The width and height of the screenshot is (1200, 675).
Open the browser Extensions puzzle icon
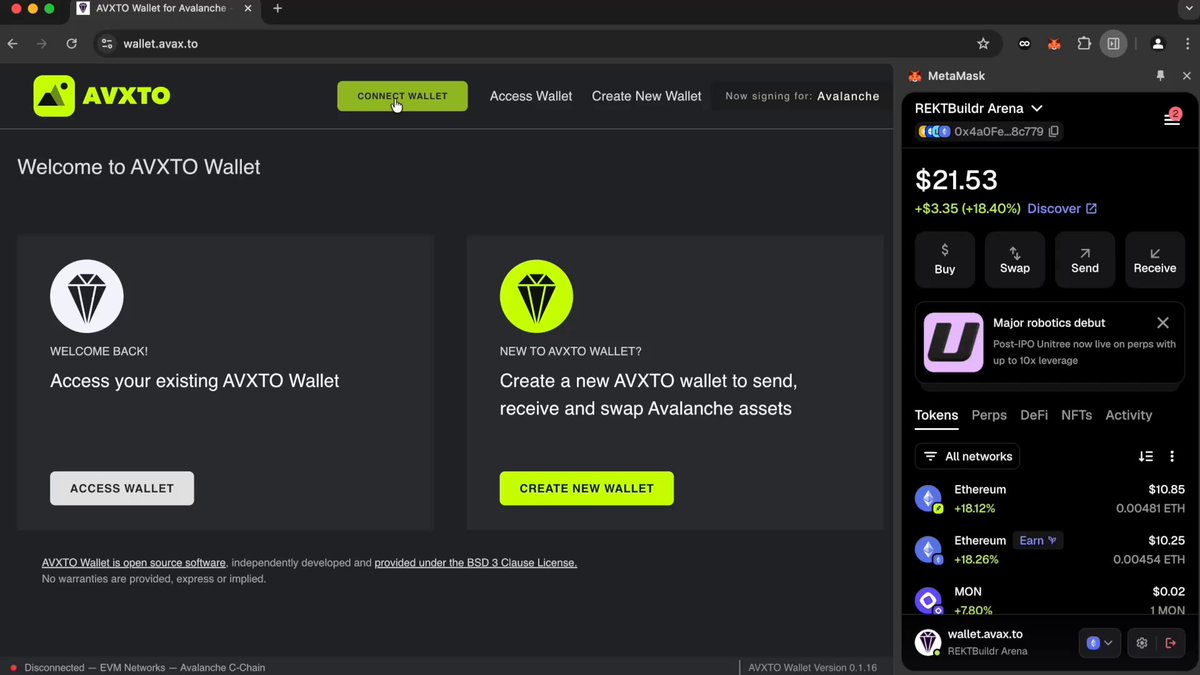(1084, 44)
